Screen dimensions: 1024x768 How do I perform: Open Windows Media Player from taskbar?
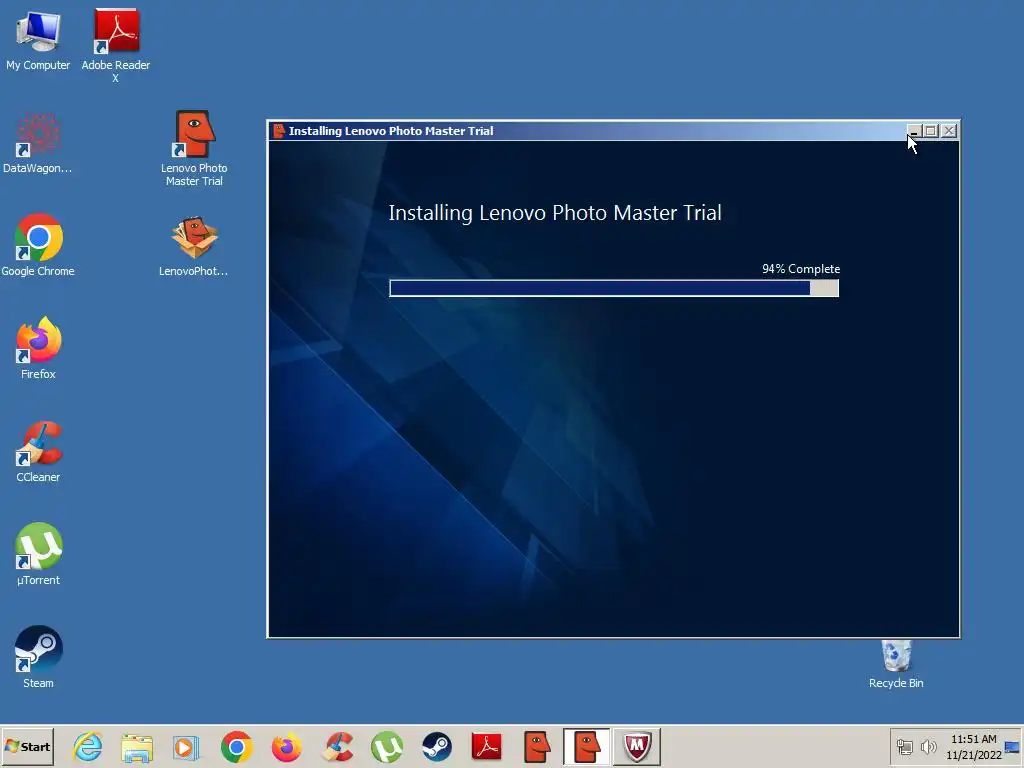point(186,747)
